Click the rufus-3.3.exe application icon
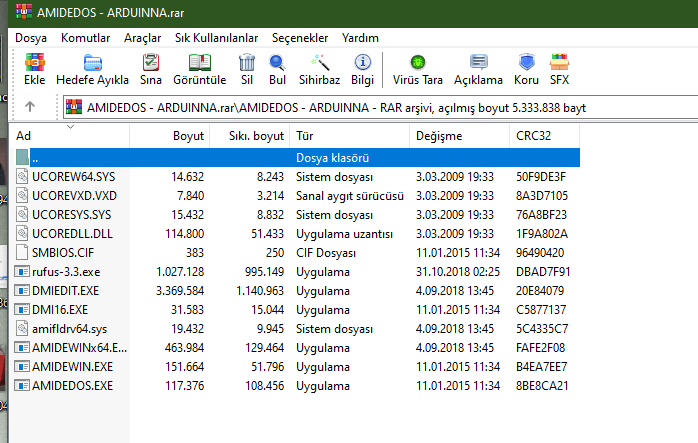 pos(22,272)
